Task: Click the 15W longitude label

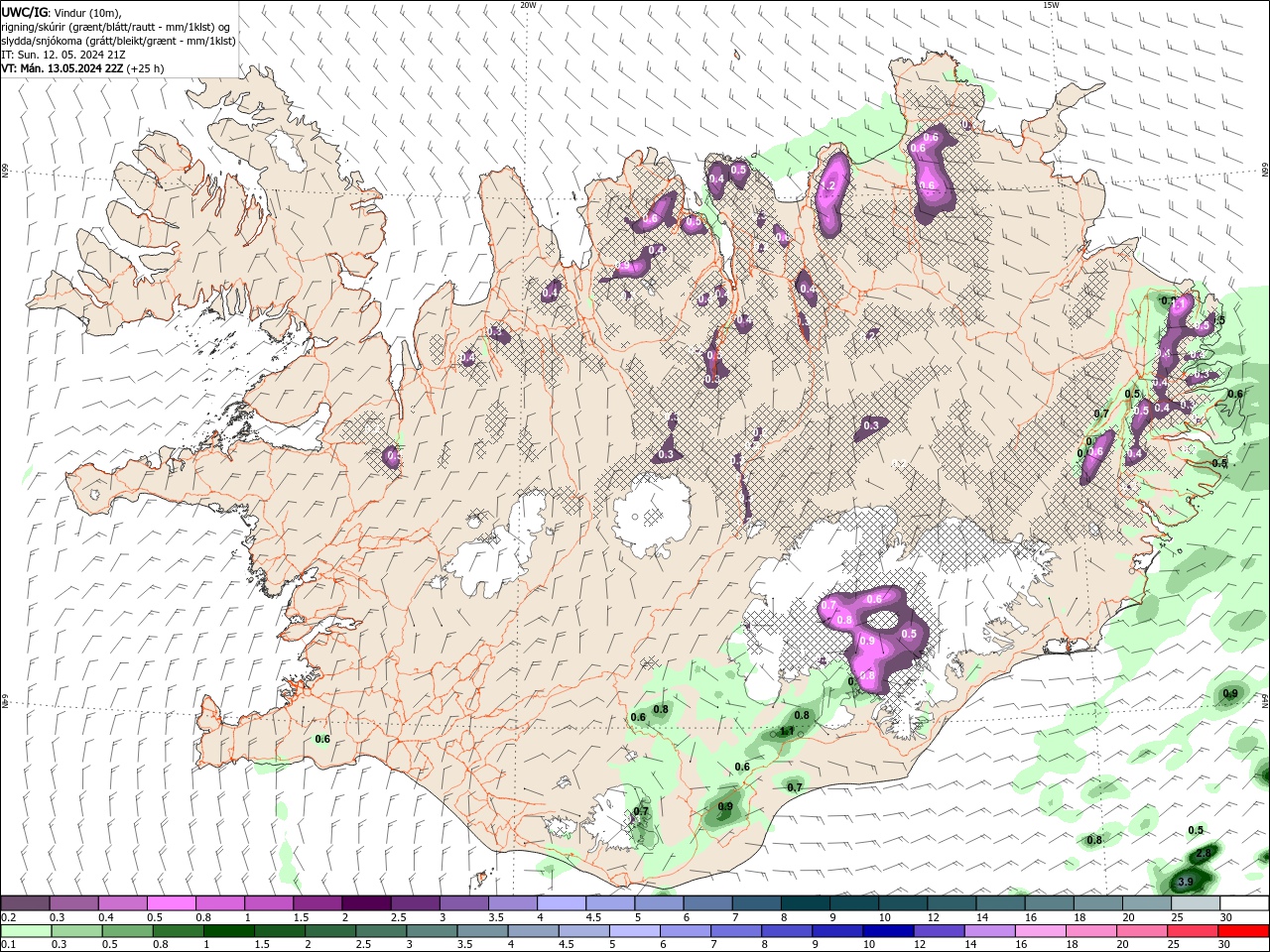Action: pos(1051,5)
